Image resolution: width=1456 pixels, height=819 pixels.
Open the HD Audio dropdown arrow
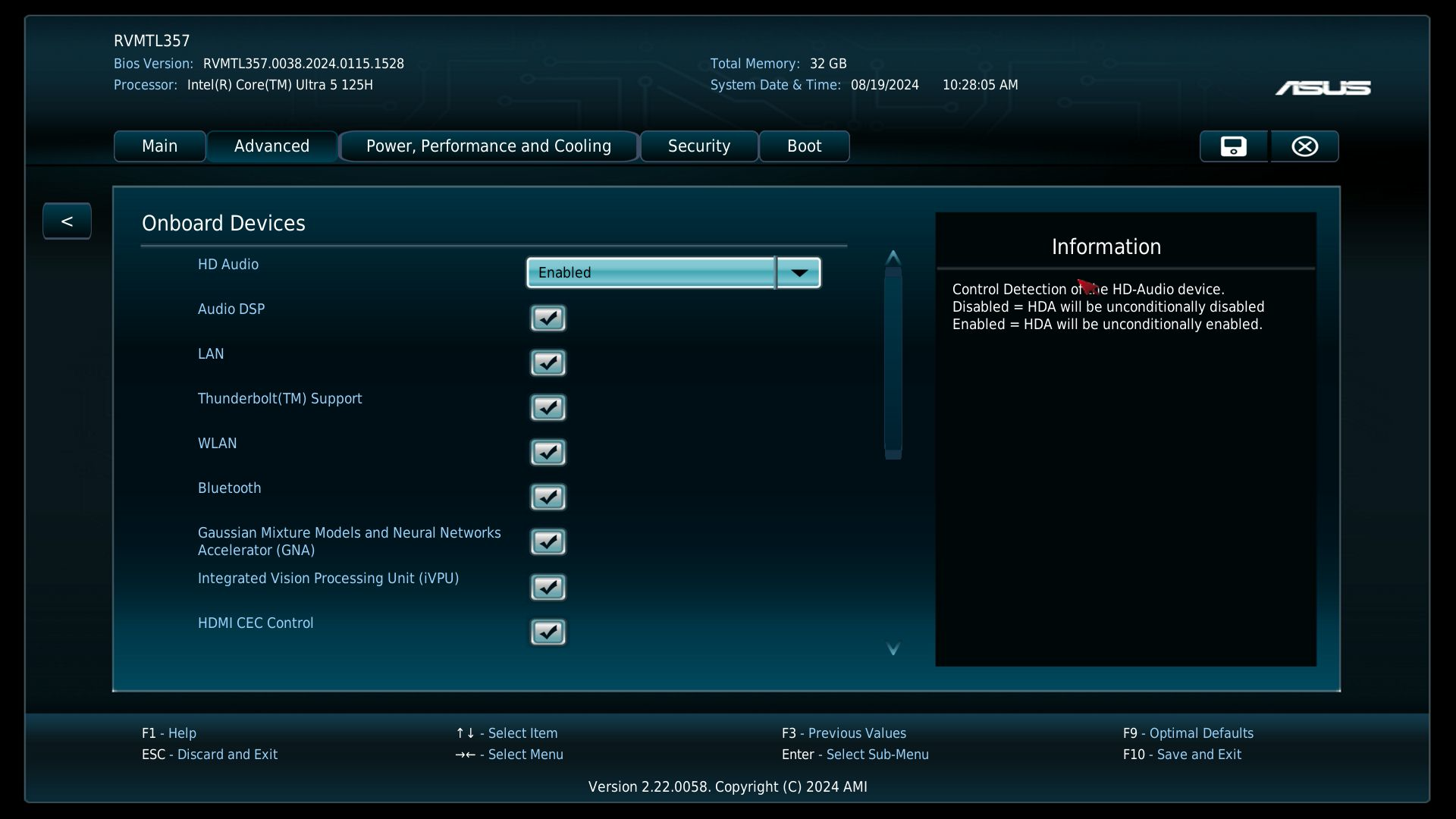(x=799, y=273)
